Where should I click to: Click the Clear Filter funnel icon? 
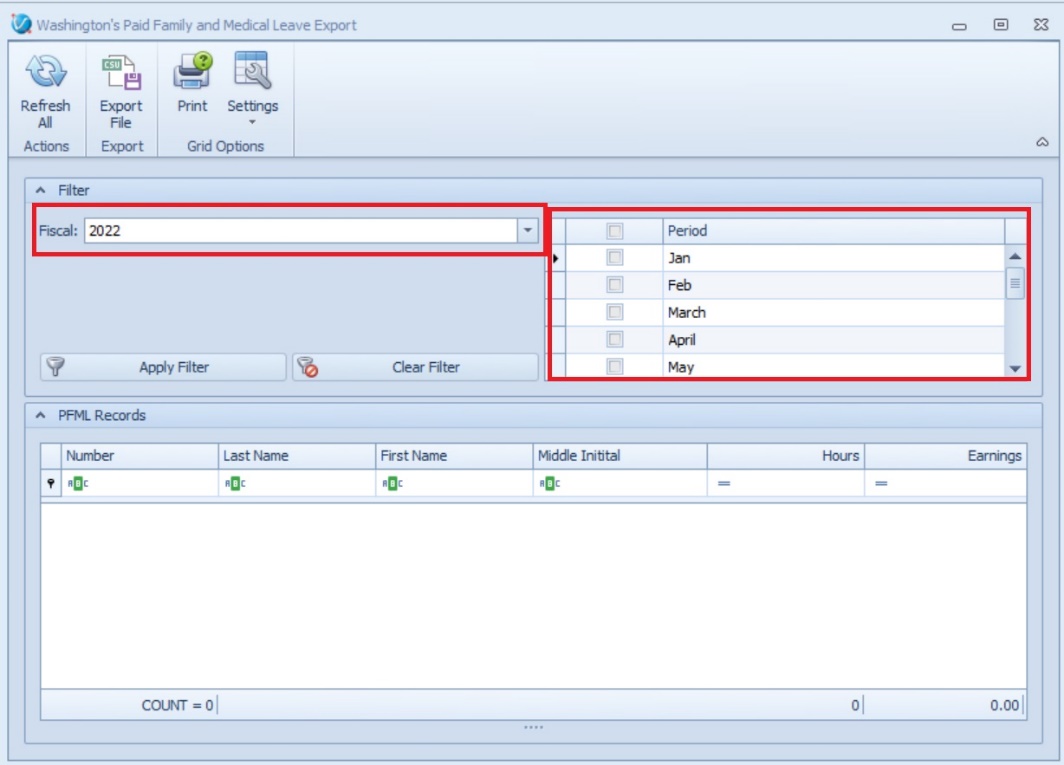point(307,367)
